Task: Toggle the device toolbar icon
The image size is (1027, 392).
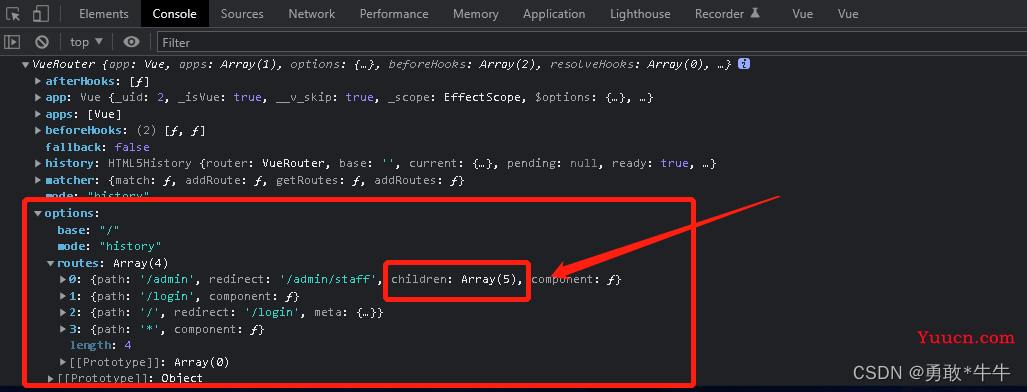Action: tap(41, 14)
